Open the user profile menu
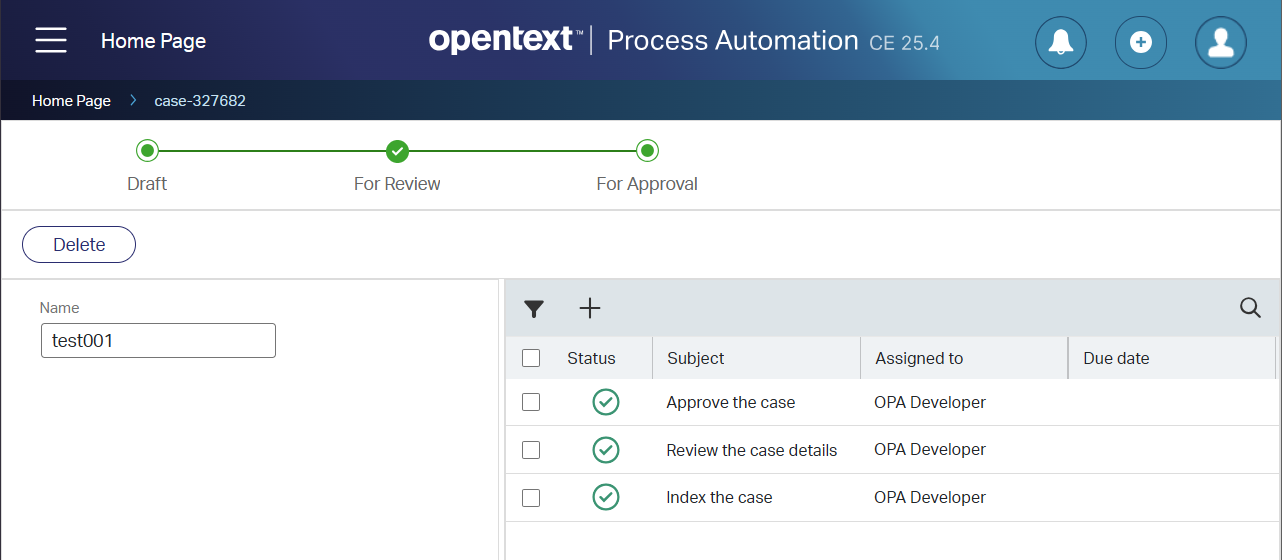The height and width of the screenshot is (560, 1282). (1221, 42)
